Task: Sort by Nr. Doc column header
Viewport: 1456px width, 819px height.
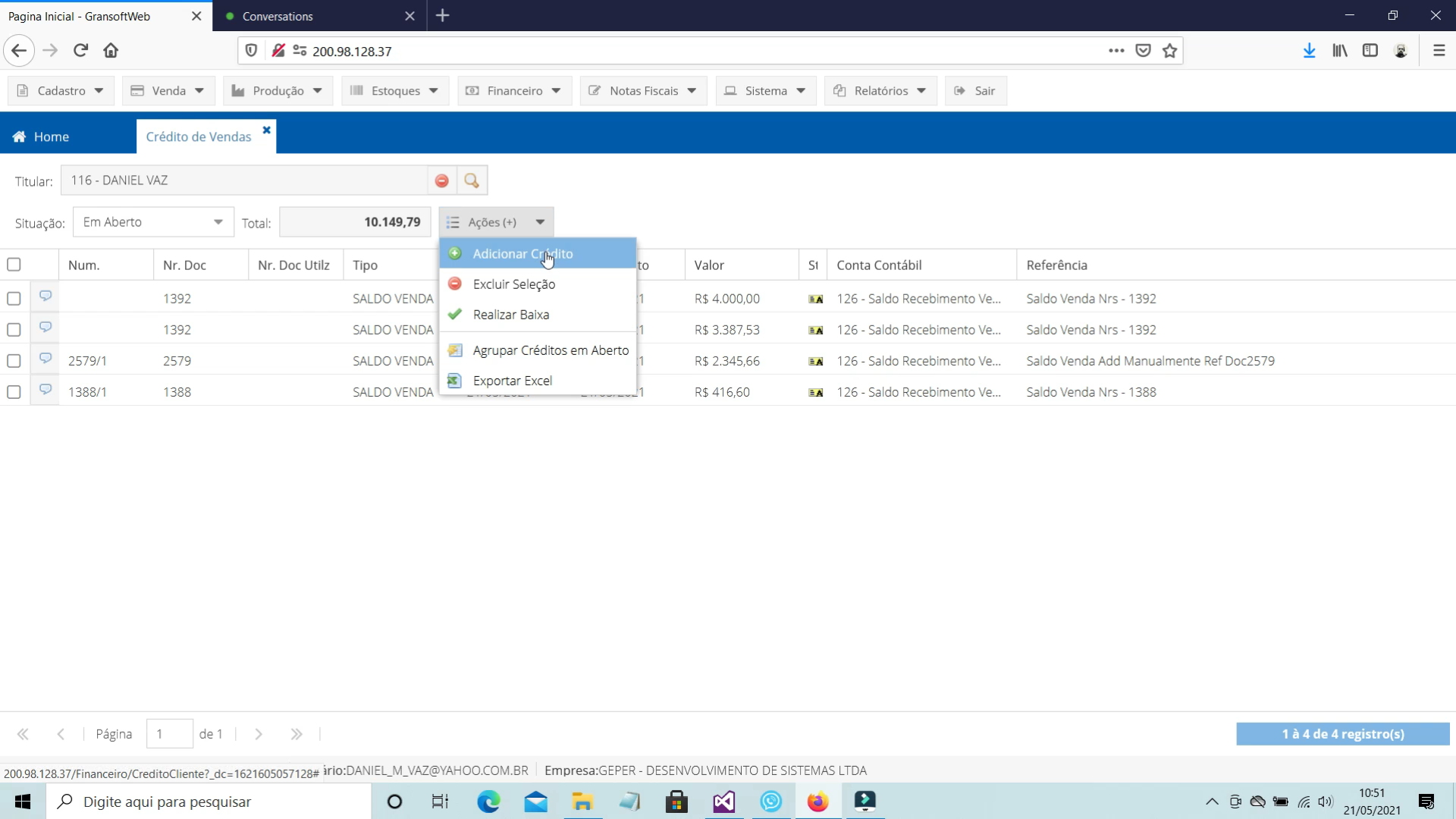Action: click(x=200, y=265)
